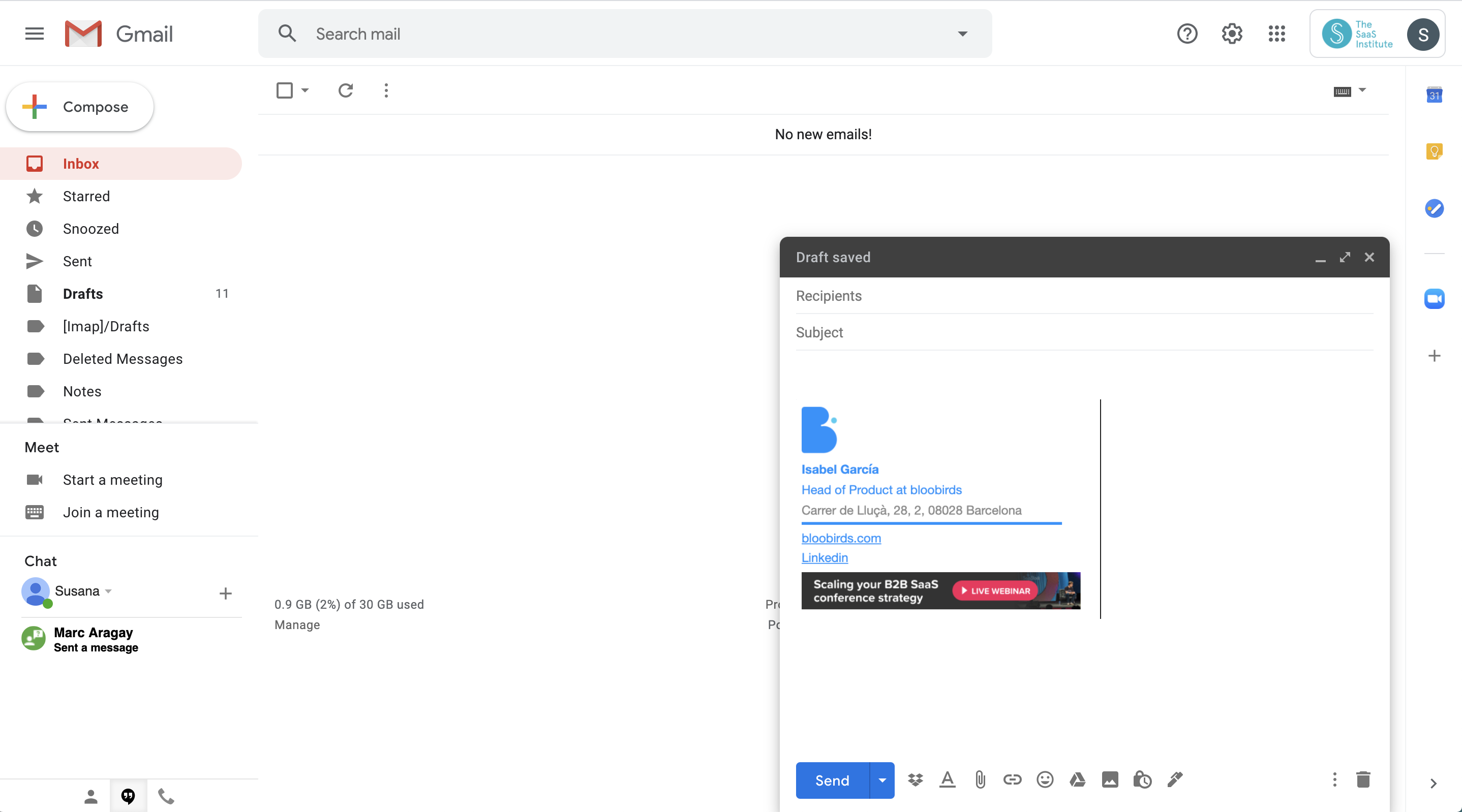The image size is (1462, 812).
Task: Open input tools keyboard dropdown arrow
Action: (x=1362, y=90)
